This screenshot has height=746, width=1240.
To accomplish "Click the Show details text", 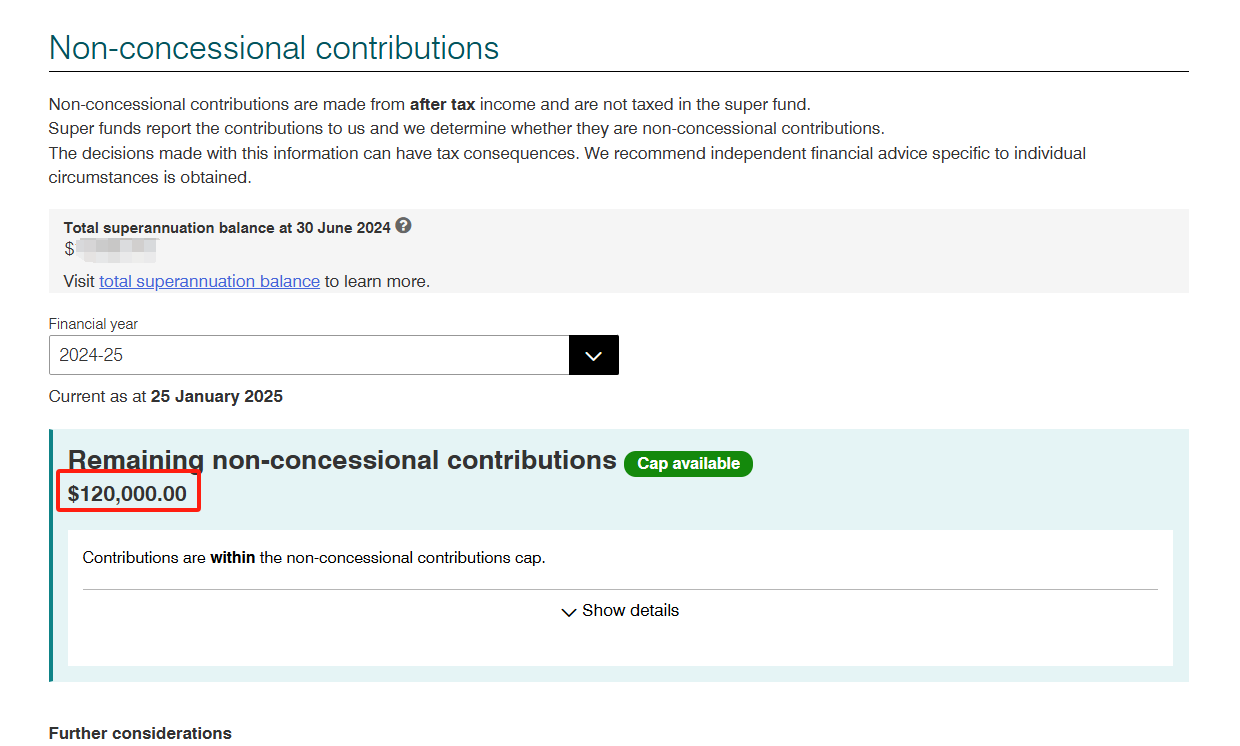I will tap(630, 610).
